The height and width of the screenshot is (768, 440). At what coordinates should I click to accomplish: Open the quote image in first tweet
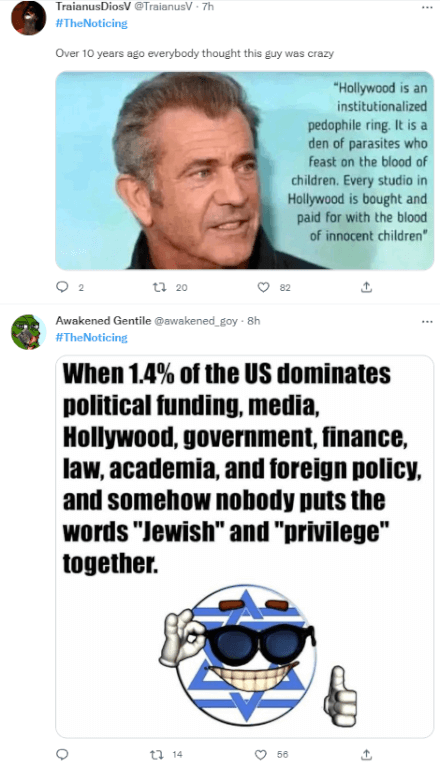tap(244, 170)
